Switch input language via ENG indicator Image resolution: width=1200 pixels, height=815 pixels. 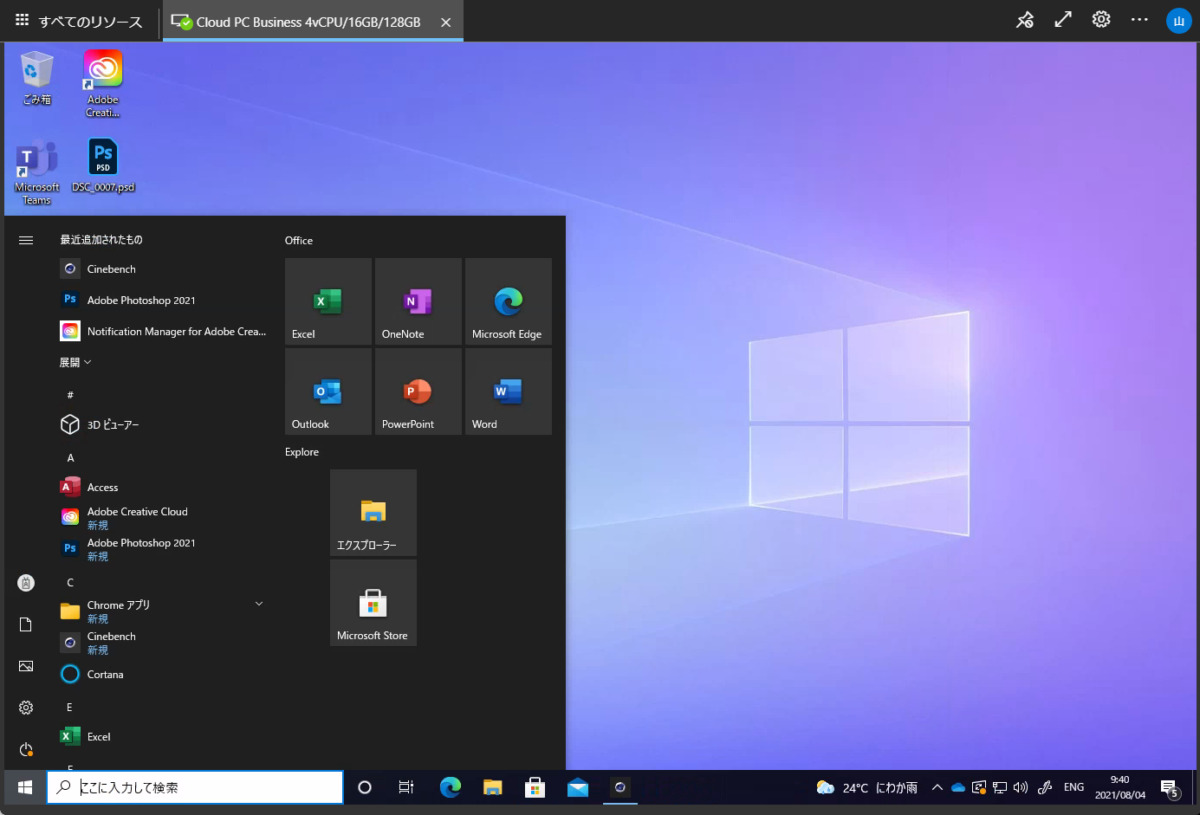pyautogui.click(x=1074, y=787)
